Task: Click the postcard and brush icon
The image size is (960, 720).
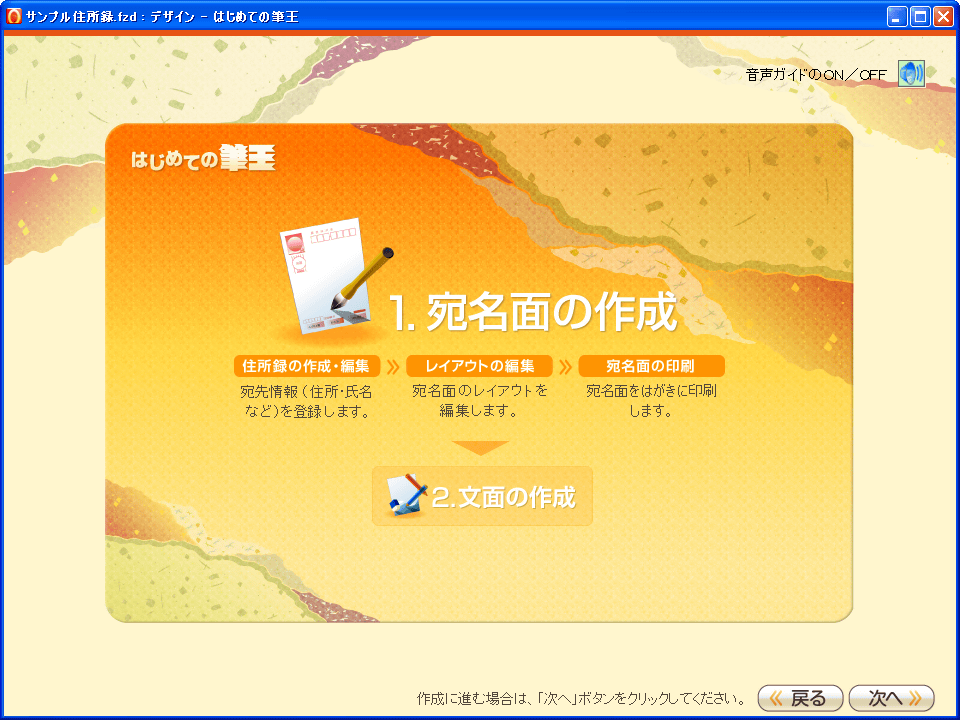Action: (336, 279)
